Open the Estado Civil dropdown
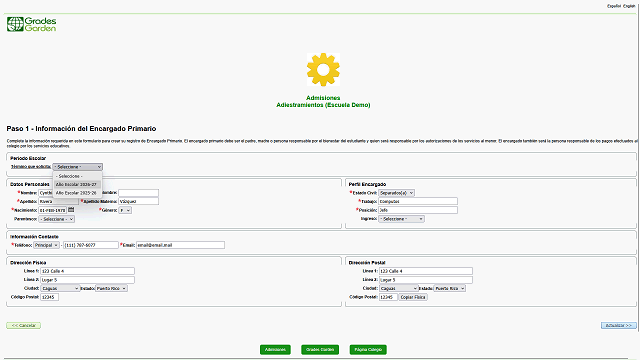Image resolution: width=640 pixels, height=360 pixels. tap(396, 193)
